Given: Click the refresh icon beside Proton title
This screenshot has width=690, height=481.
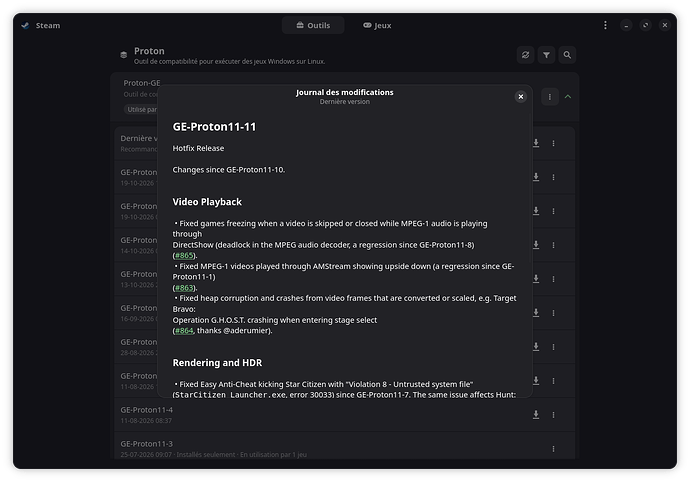Looking at the screenshot, I should 525,55.
